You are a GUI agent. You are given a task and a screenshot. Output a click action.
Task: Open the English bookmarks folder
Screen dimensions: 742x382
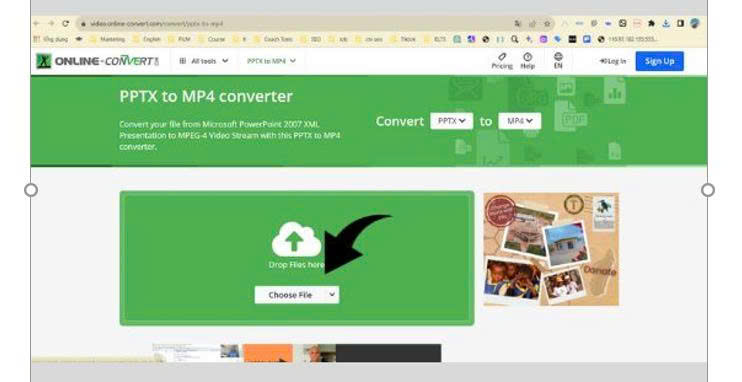click(147, 39)
